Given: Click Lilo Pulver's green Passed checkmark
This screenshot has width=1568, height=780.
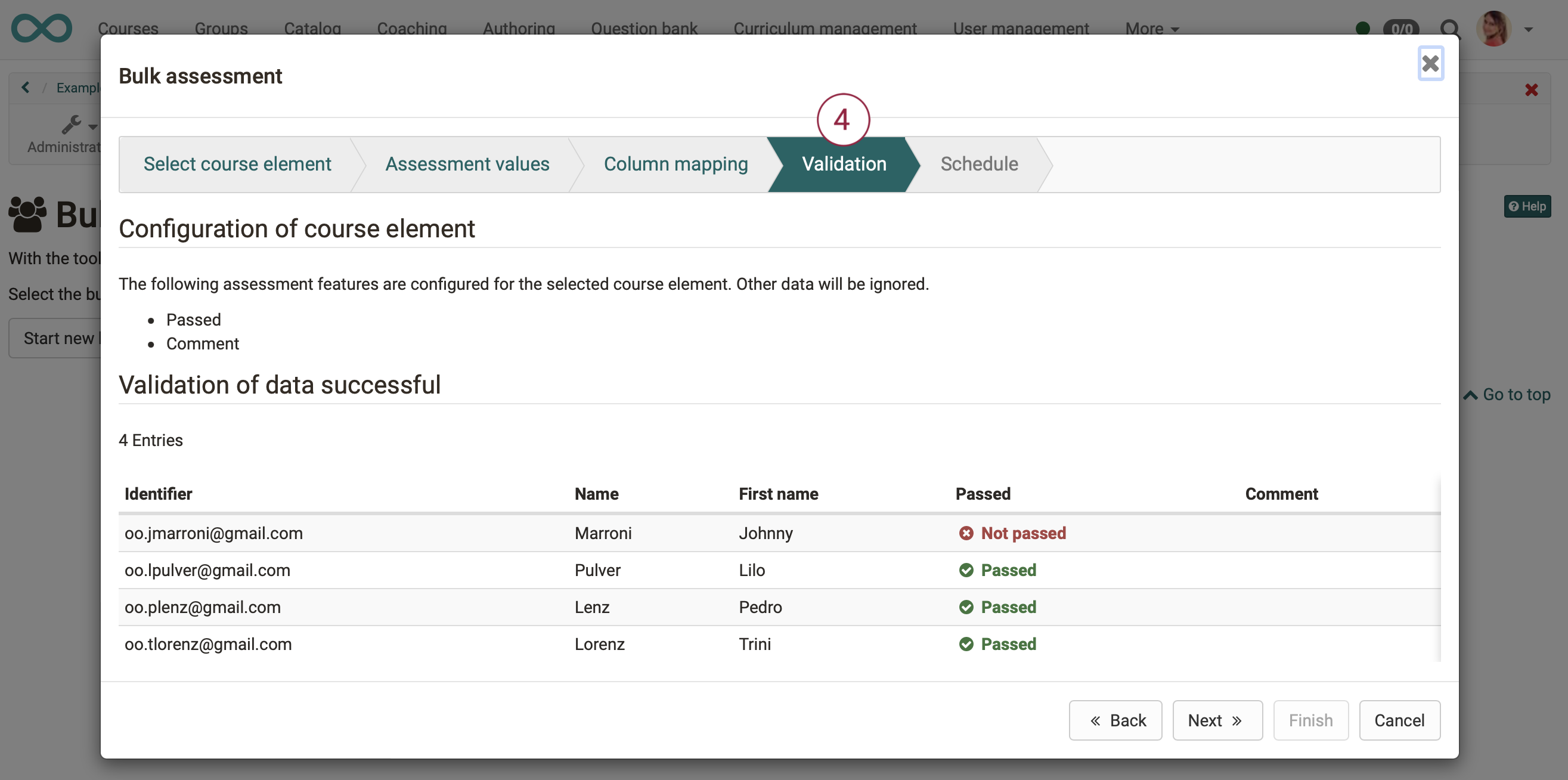Looking at the screenshot, I should (x=967, y=570).
